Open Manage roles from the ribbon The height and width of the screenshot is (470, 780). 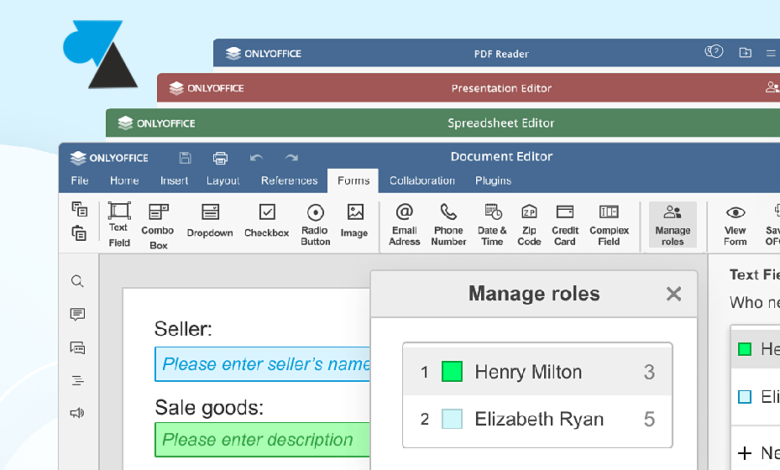tap(673, 224)
